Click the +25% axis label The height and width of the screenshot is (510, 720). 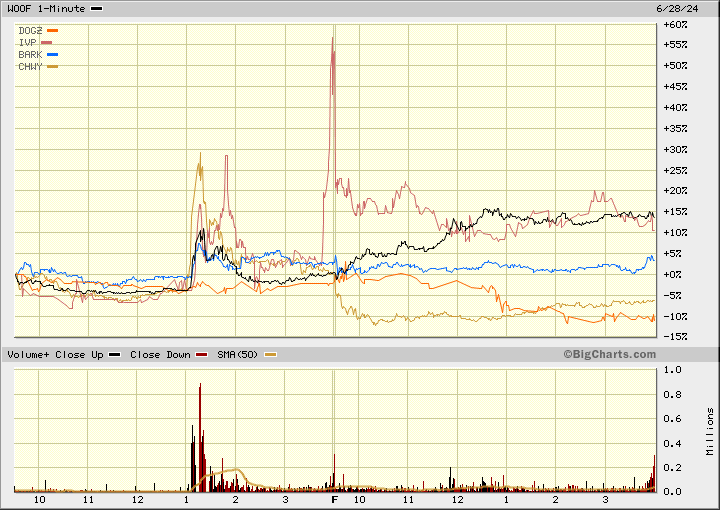coord(675,170)
